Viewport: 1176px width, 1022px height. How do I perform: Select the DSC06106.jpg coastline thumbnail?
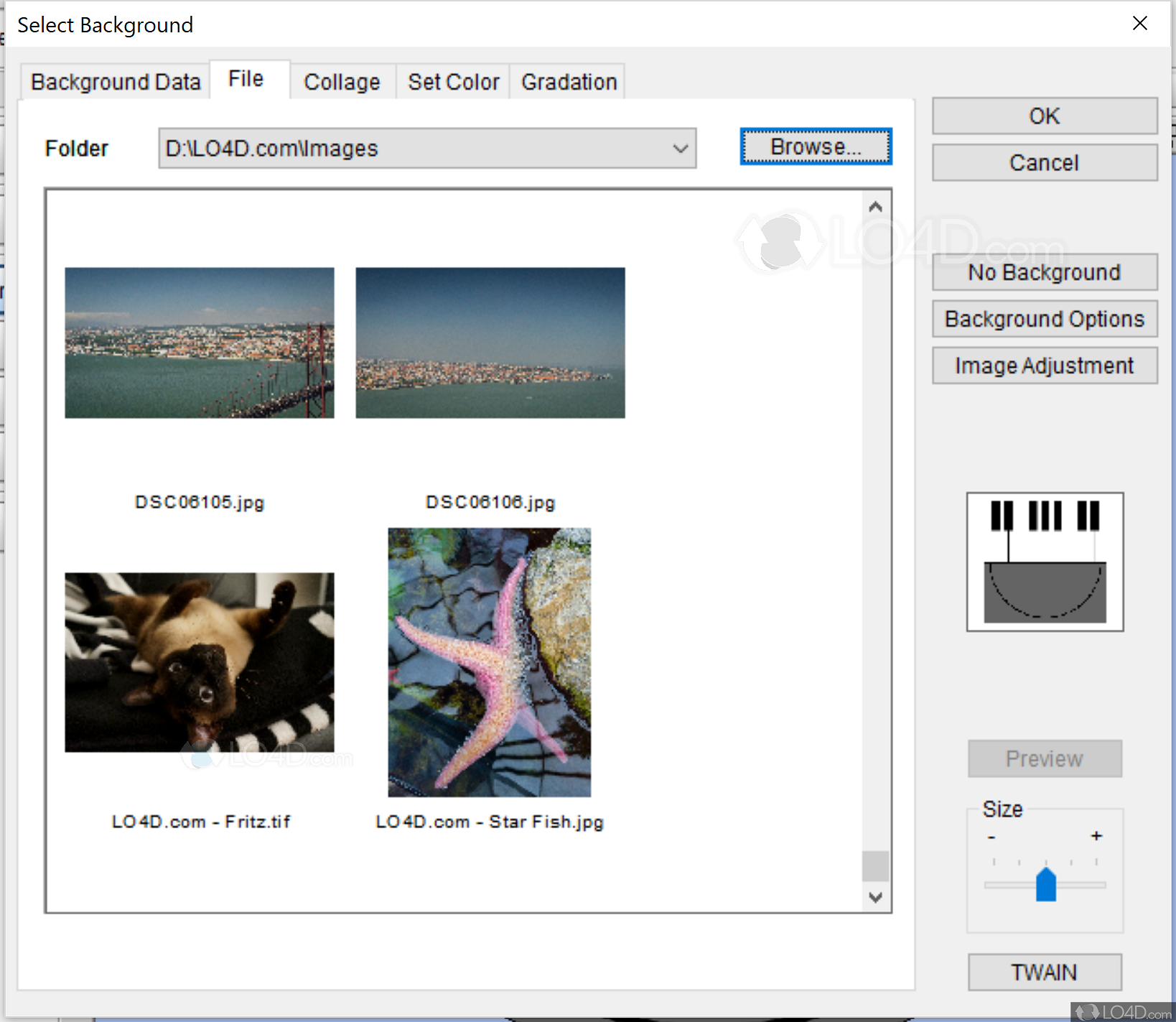point(490,343)
